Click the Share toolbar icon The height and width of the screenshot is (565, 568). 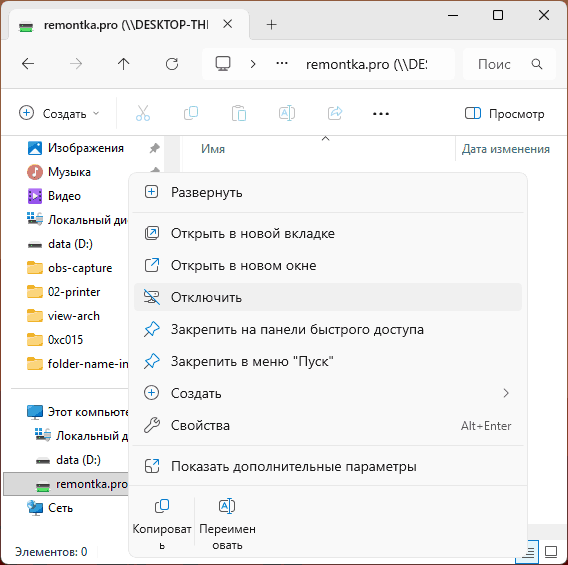(x=335, y=113)
